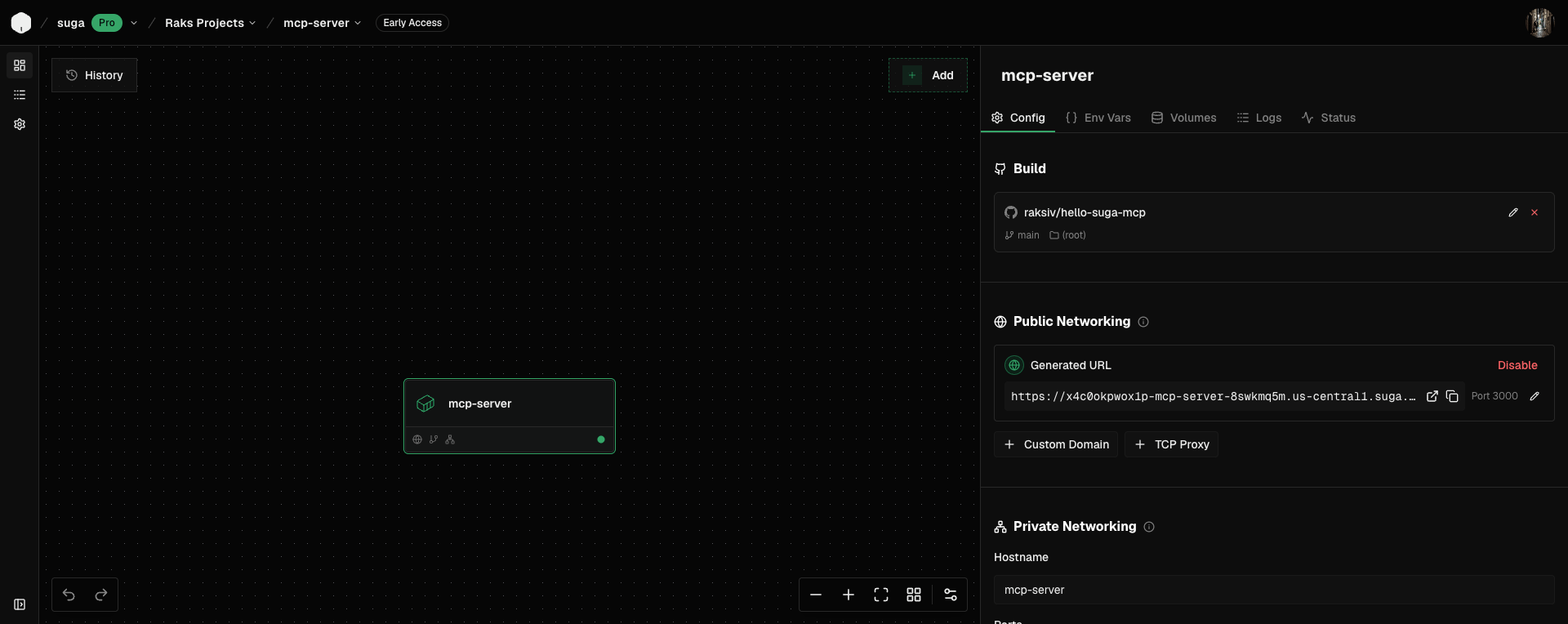This screenshot has height=624, width=1568.
Task: Undo the last canvas change
Action: 69,595
